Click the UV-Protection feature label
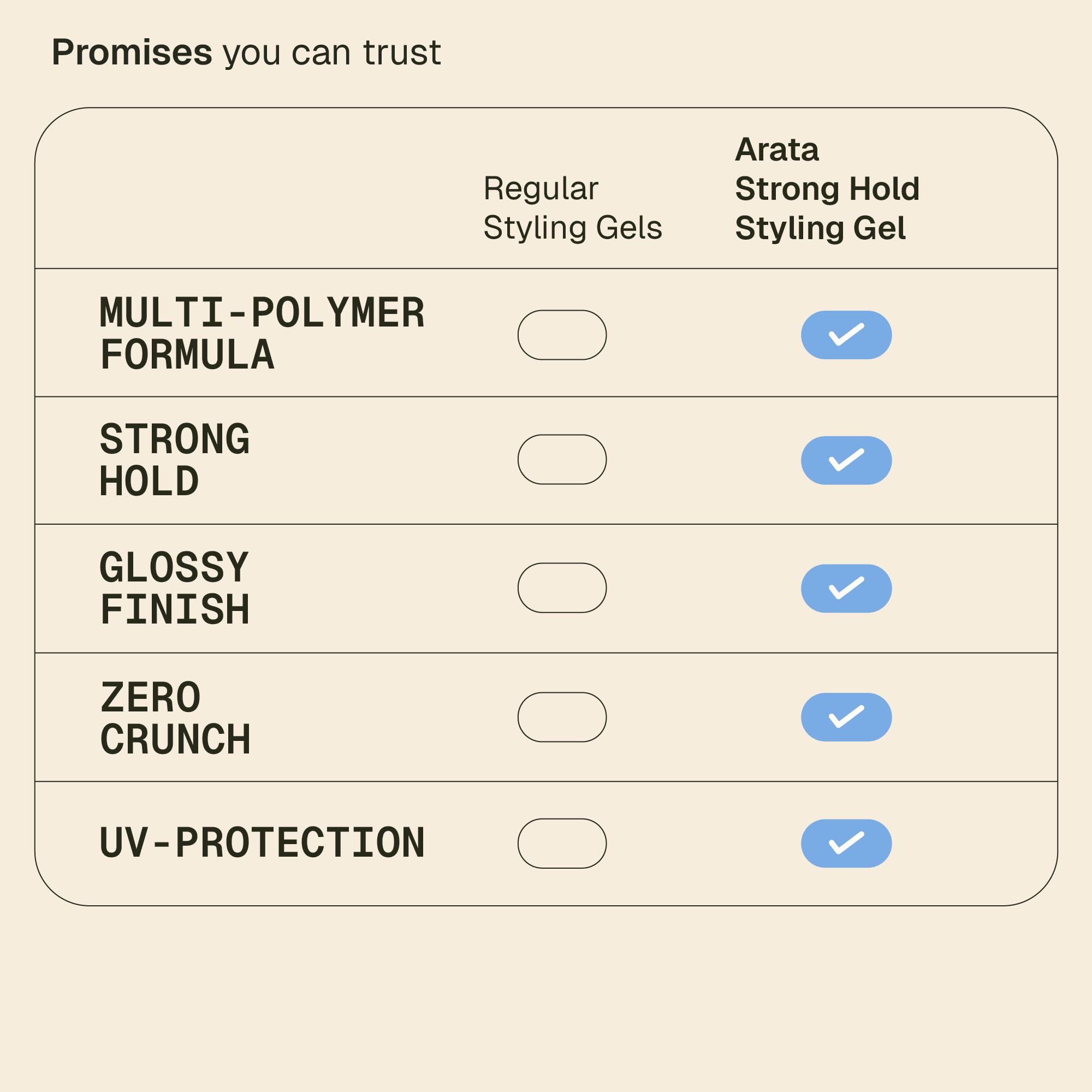 262,842
